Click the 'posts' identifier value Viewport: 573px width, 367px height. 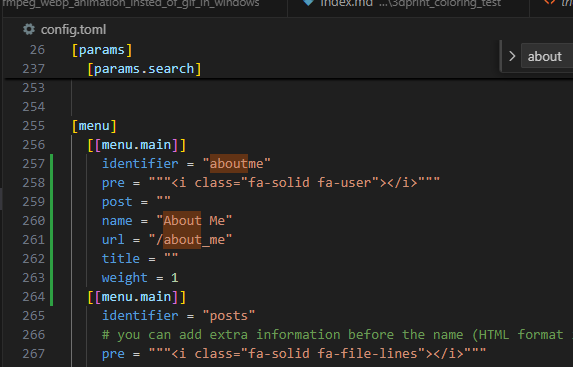click(229, 316)
